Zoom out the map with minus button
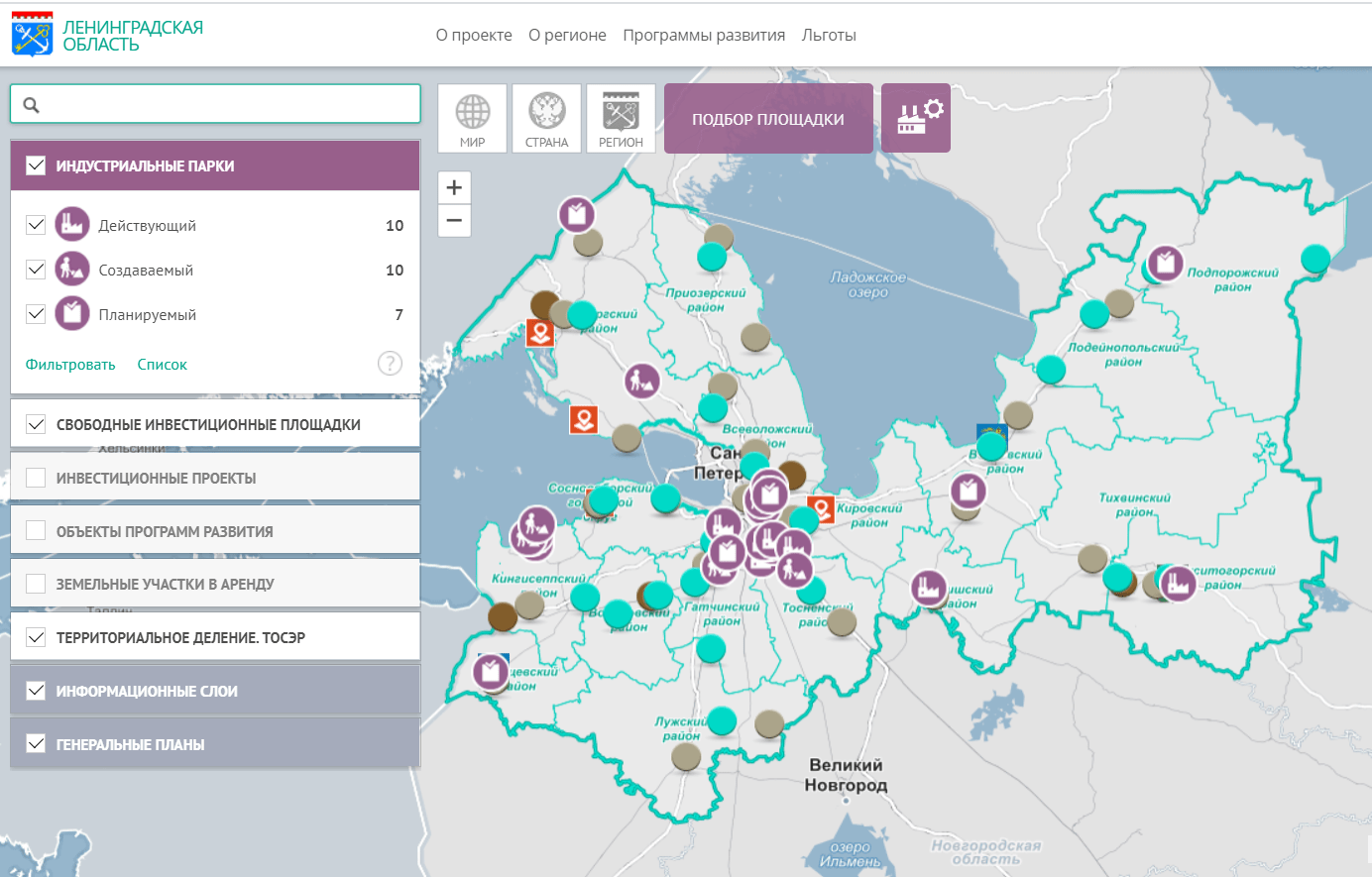Image resolution: width=1372 pixels, height=877 pixels. click(454, 220)
